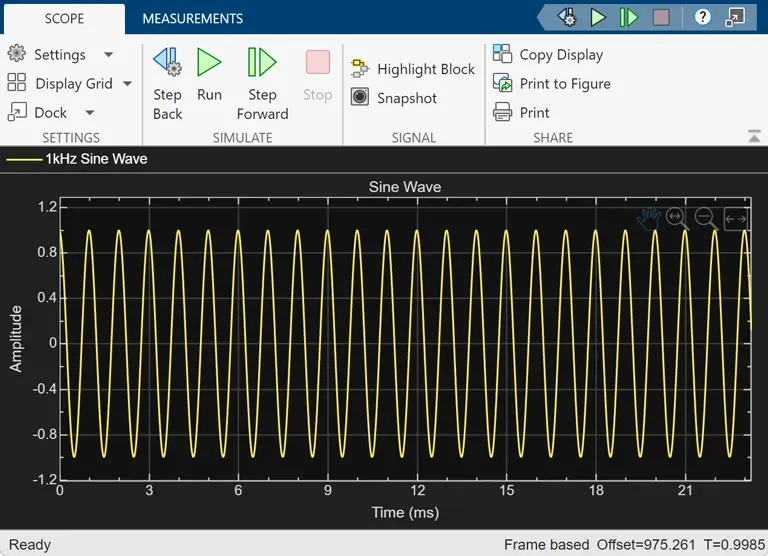Click the Highlight Block icon
The width and height of the screenshot is (768, 556).
tap(360, 69)
